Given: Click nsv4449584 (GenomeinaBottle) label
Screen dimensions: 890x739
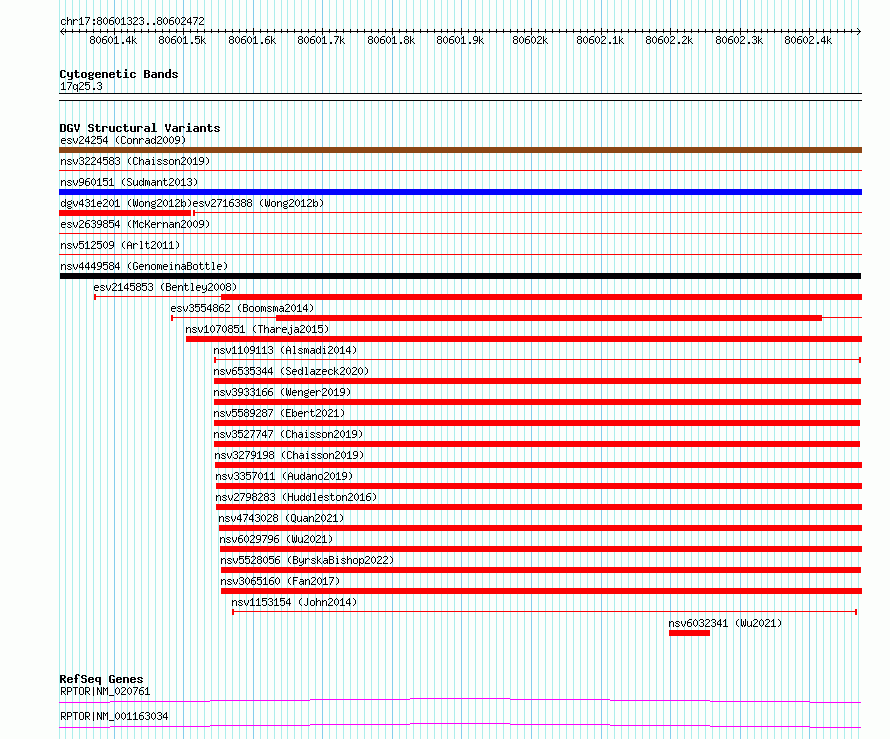Looking at the screenshot, I should click(x=144, y=266).
